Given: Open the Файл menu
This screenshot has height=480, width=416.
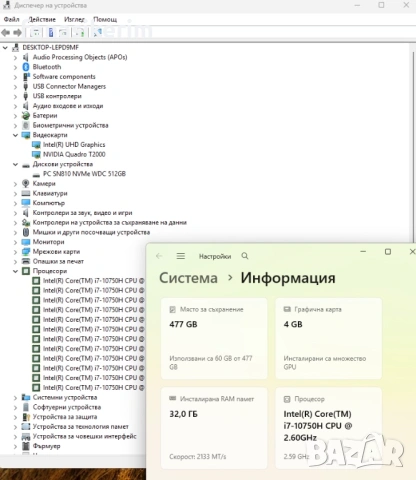Looking at the screenshot, I should [11, 19].
